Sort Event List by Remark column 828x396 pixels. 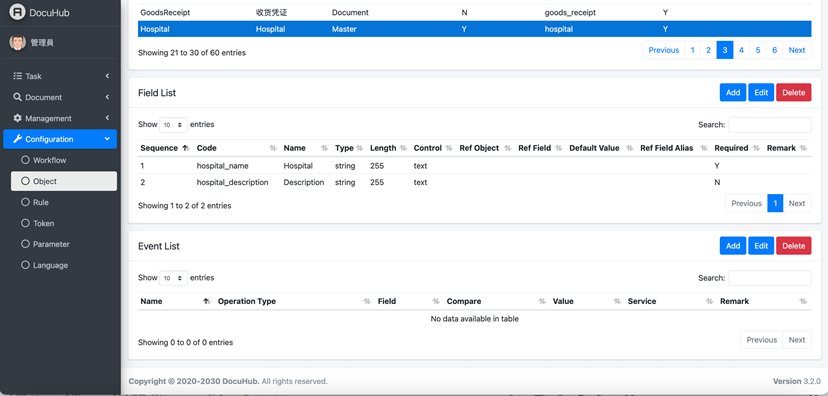[764, 301]
